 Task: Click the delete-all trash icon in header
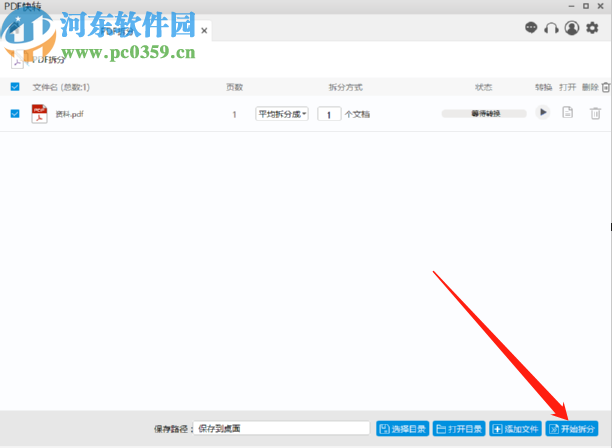click(x=606, y=87)
